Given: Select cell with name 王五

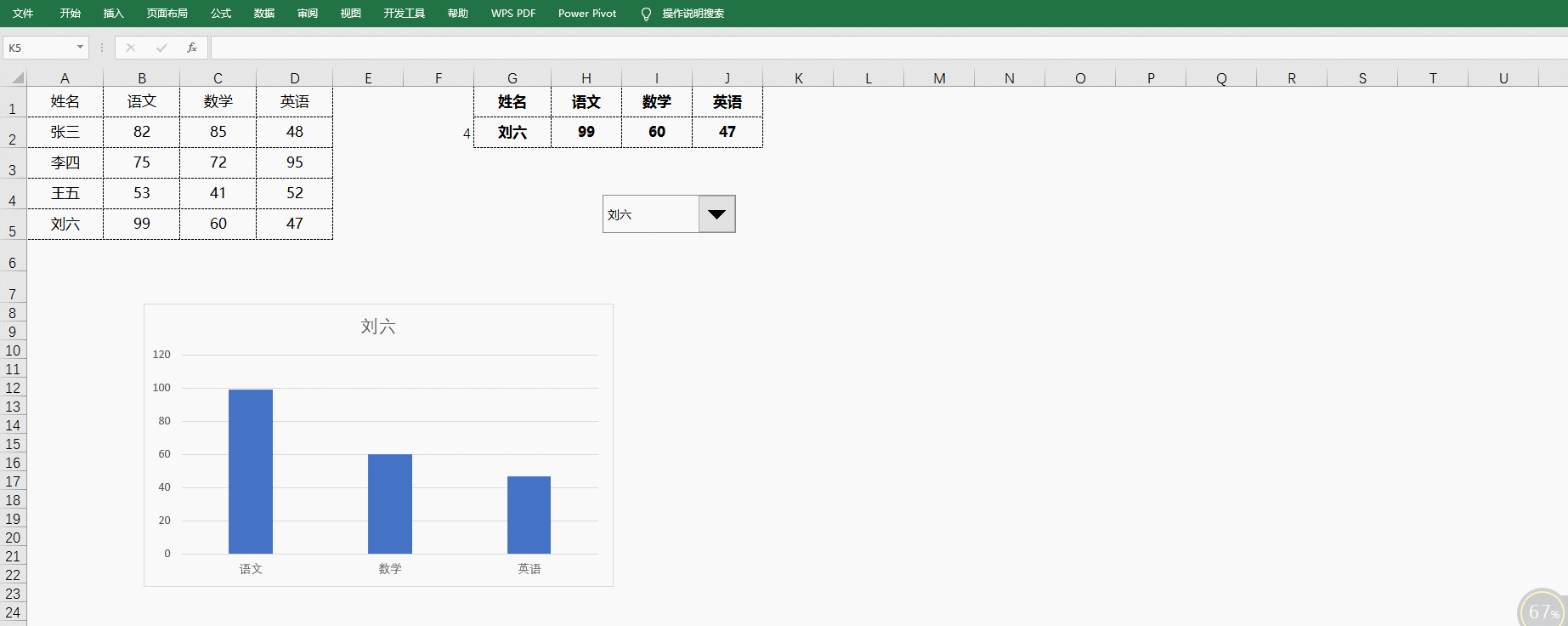Looking at the screenshot, I should click(65, 193).
